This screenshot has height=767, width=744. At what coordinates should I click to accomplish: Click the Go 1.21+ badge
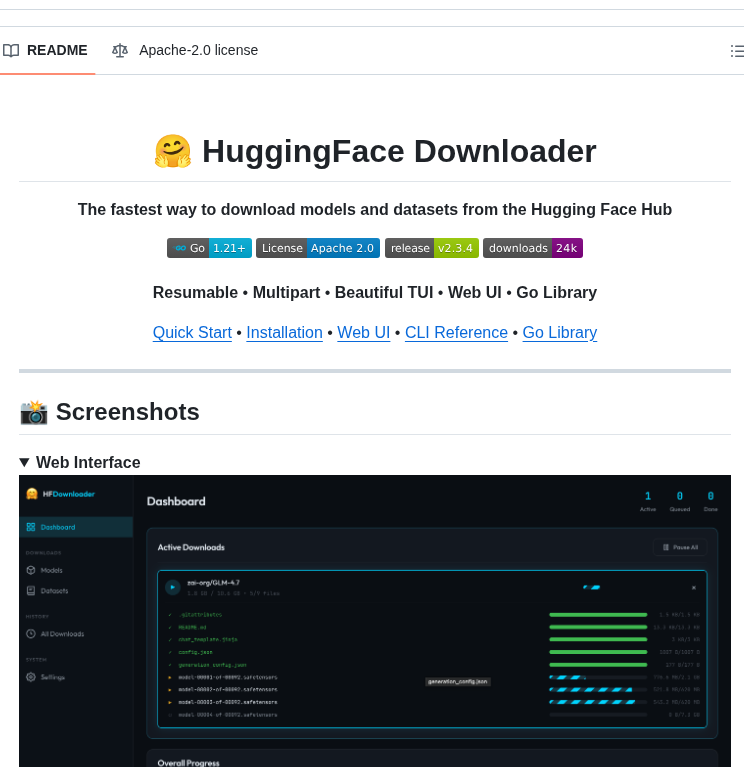click(x=209, y=248)
